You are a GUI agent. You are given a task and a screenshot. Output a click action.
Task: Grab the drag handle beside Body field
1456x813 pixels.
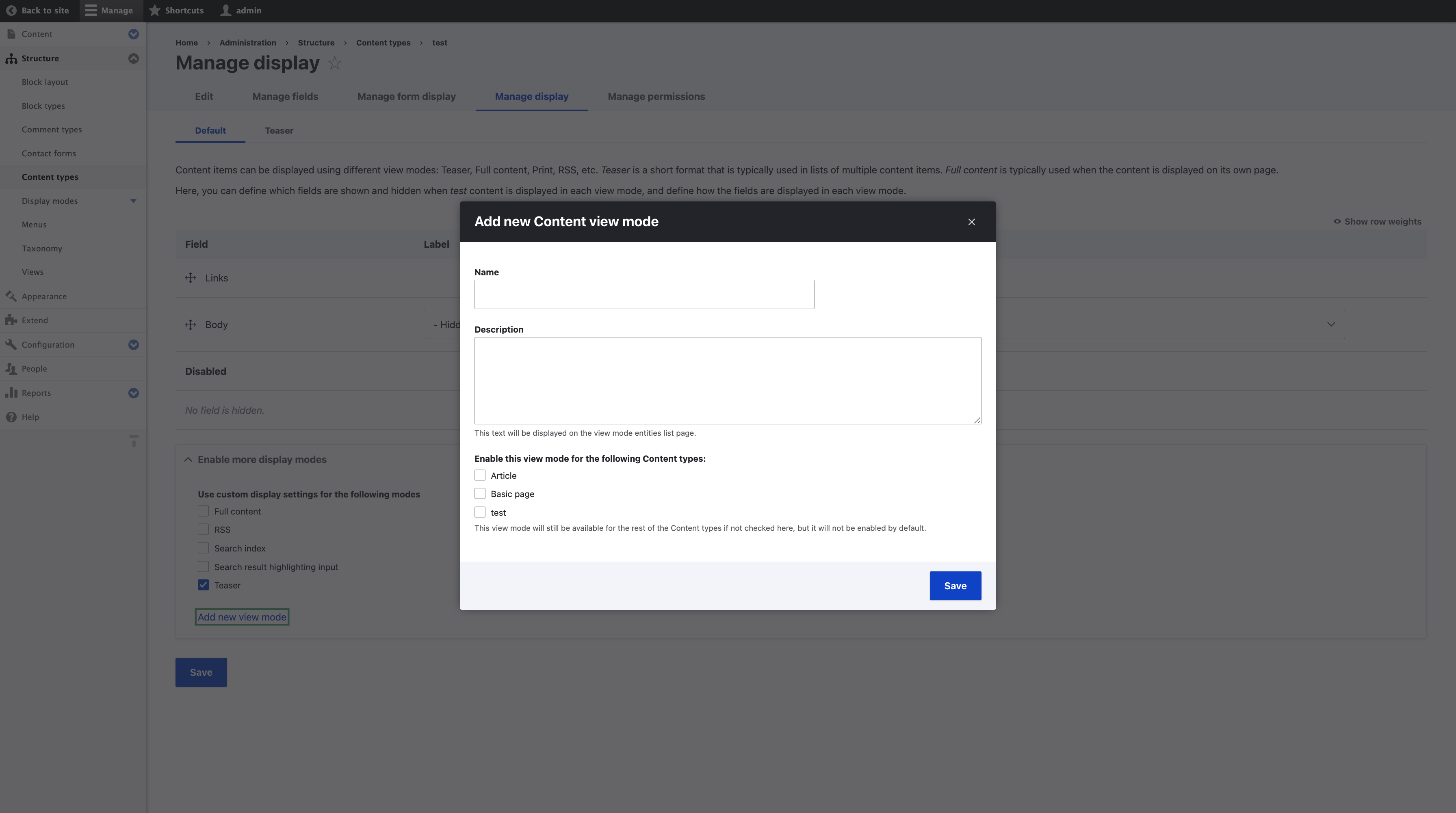point(191,324)
